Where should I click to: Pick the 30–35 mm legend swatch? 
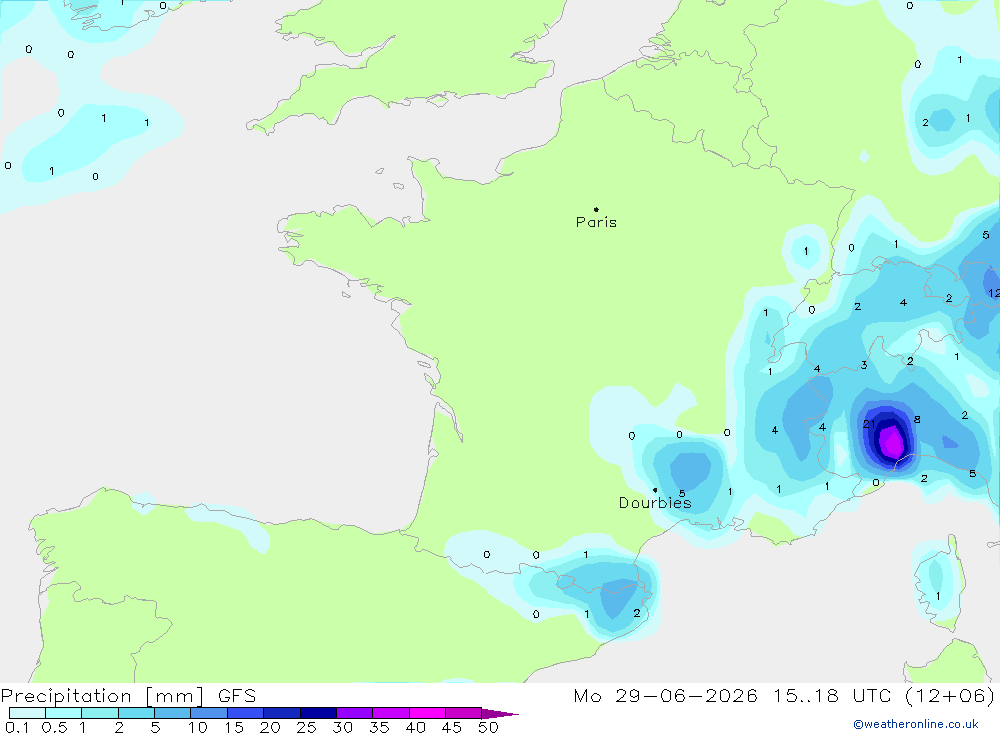coord(355,713)
